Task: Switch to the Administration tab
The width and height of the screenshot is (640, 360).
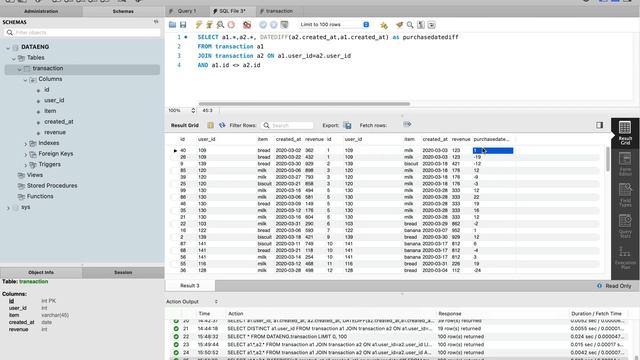Action: point(41,11)
